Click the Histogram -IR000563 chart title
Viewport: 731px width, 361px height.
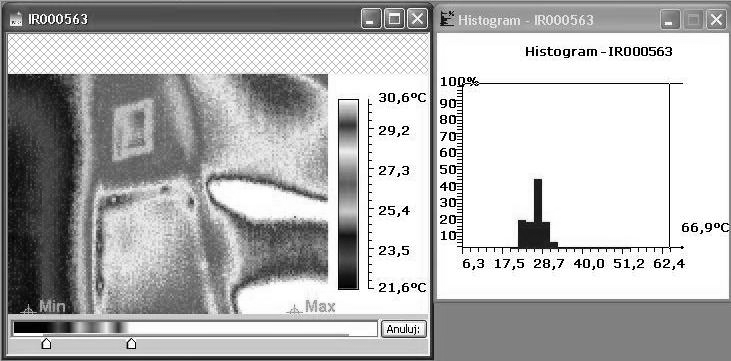599,52
